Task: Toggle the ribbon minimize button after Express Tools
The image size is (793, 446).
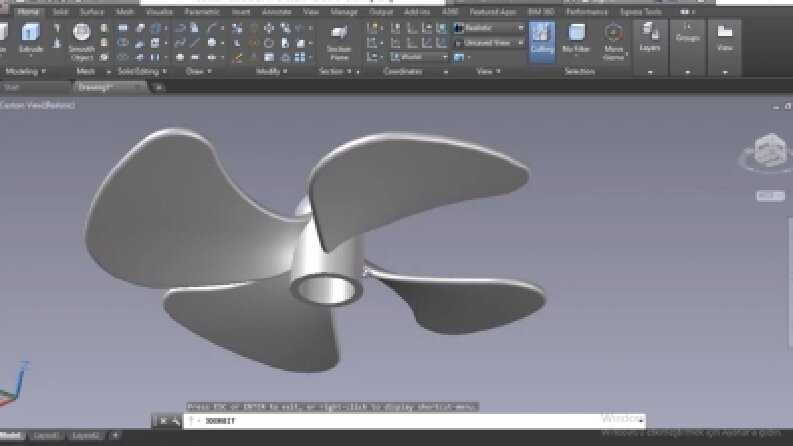Action: [686, 12]
